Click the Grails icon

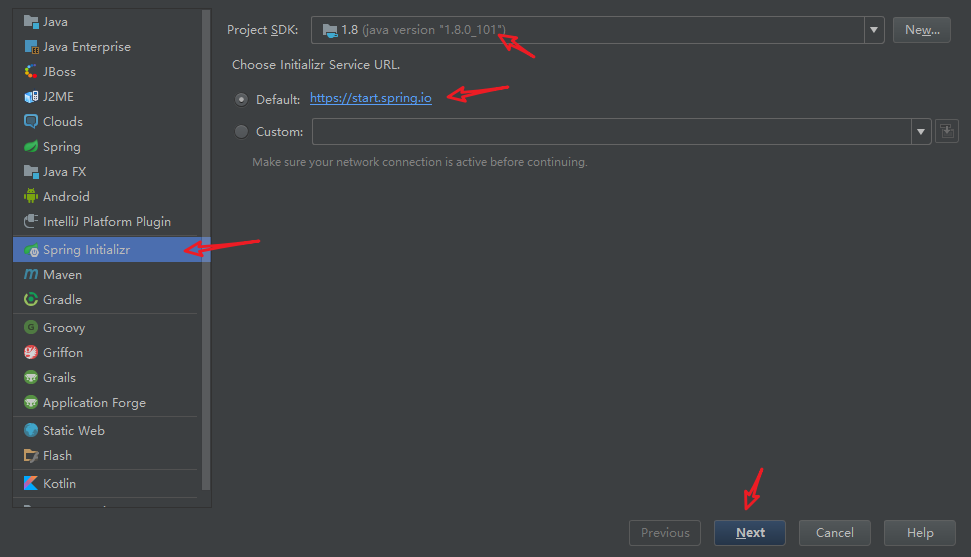[31, 377]
